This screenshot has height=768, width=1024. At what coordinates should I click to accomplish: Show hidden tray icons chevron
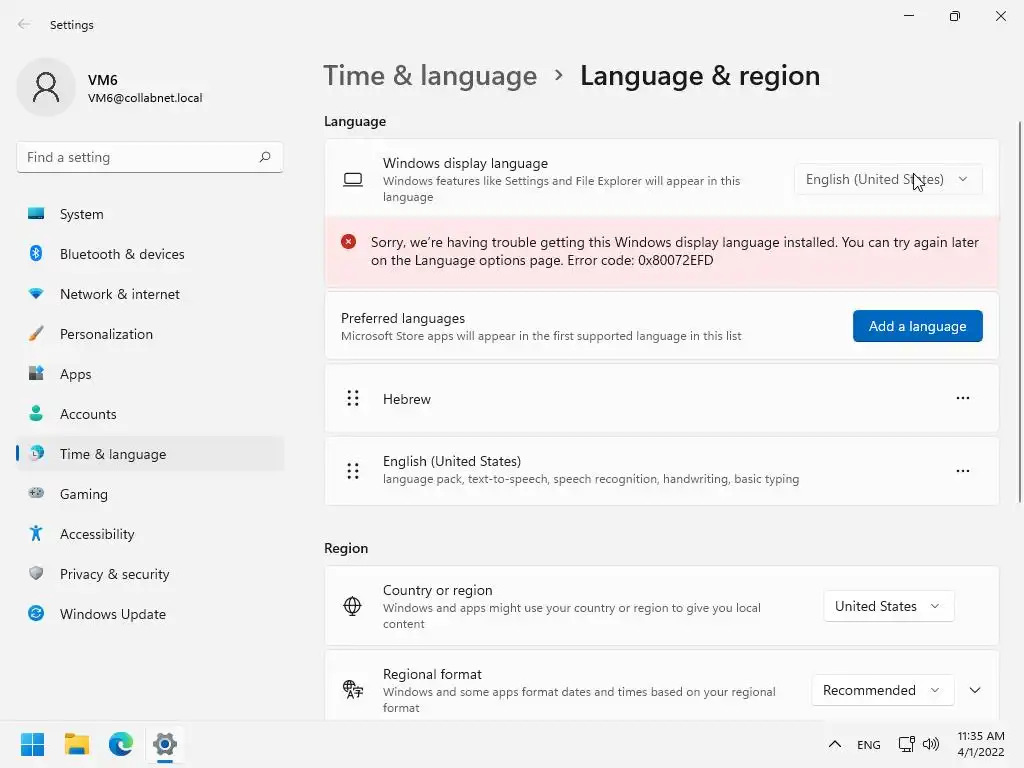pyautogui.click(x=835, y=744)
